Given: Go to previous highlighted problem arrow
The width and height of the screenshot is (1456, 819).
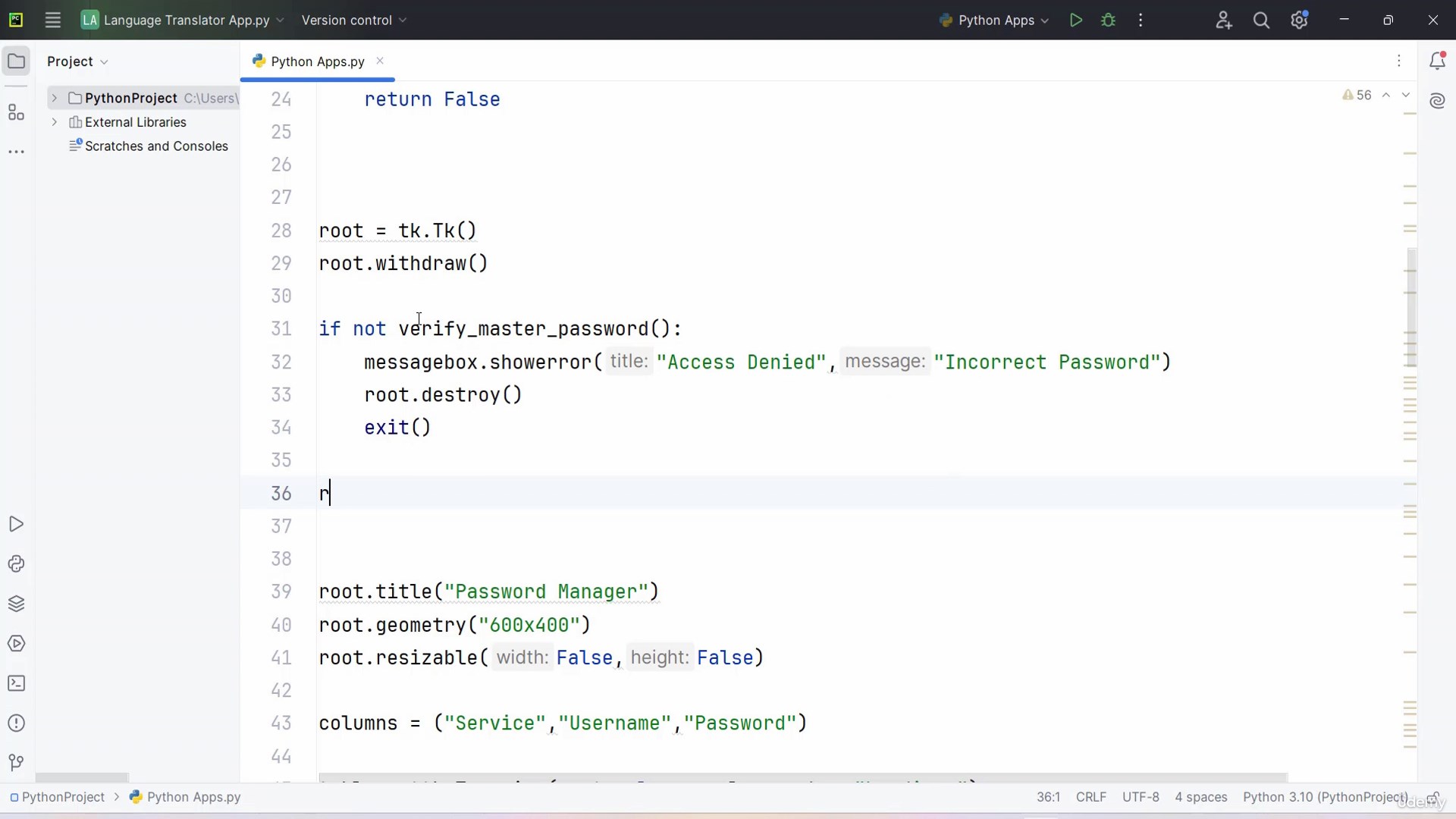Looking at the screenshot, I should click(1385, 96).
